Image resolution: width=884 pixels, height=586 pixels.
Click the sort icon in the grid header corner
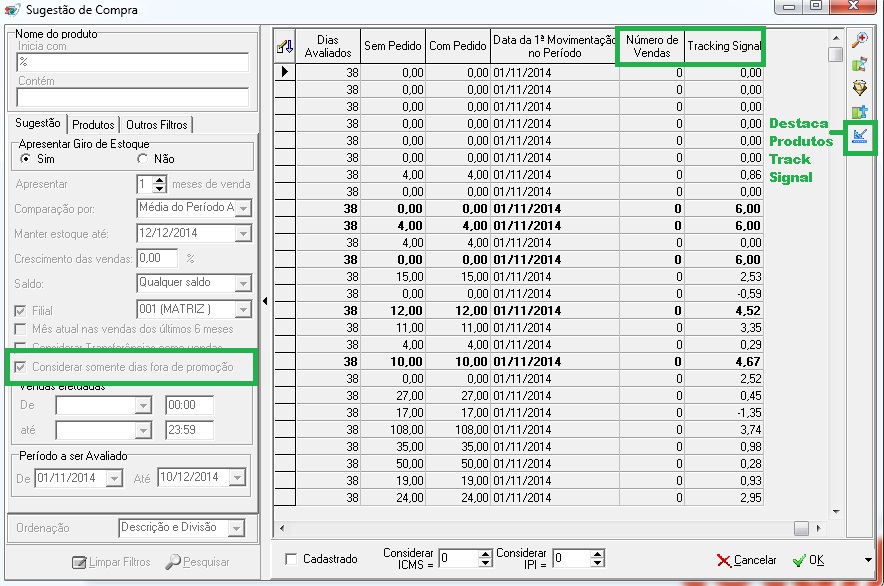(285, 46)
